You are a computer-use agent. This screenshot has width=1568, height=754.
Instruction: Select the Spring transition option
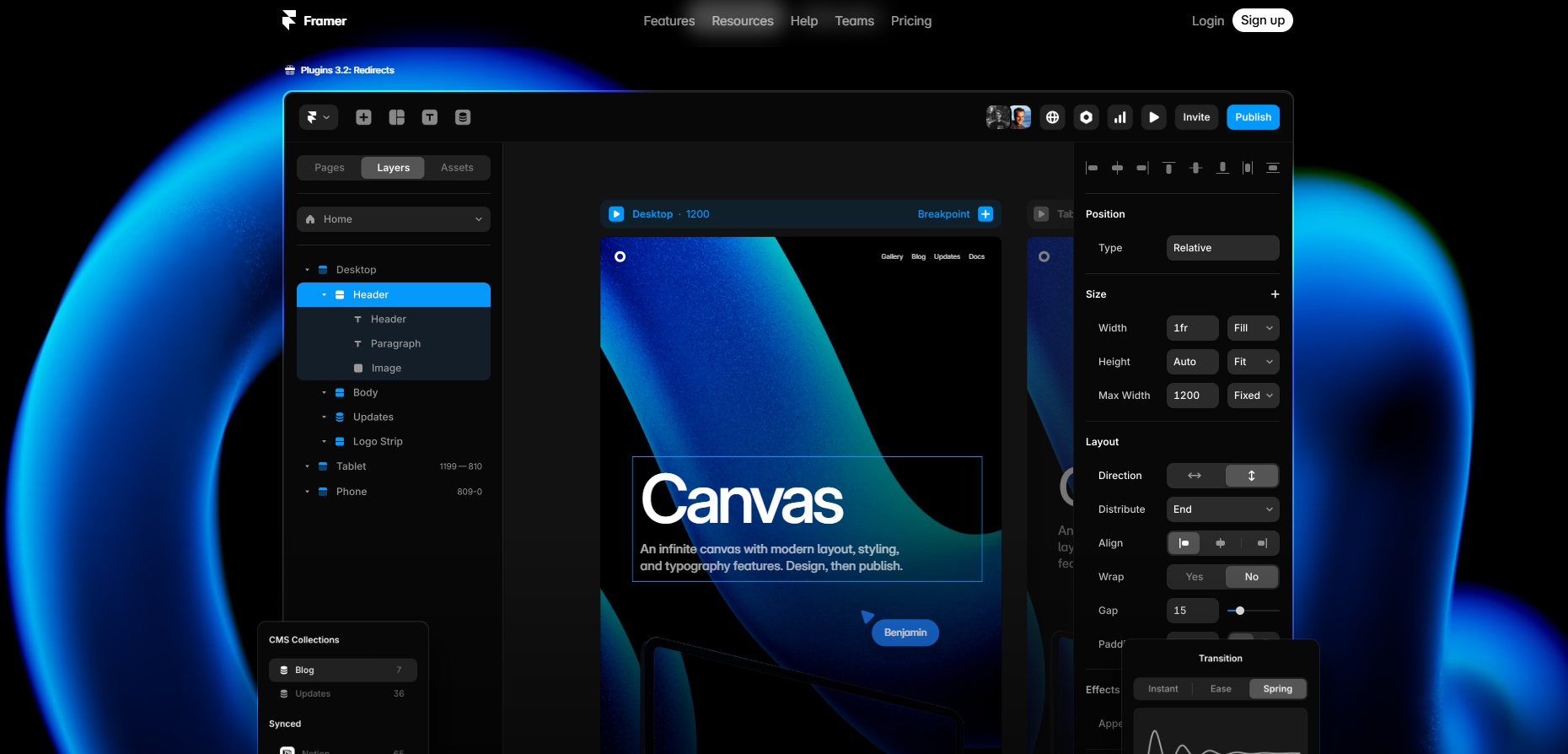[1277, 689]
